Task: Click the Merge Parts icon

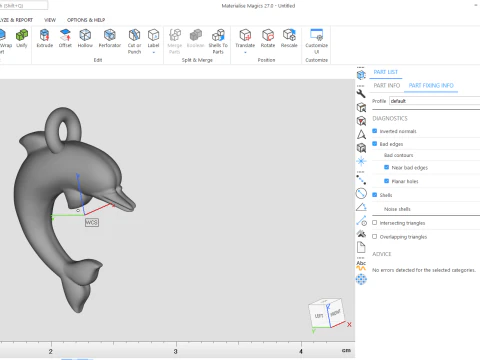Action: [175, 35]
